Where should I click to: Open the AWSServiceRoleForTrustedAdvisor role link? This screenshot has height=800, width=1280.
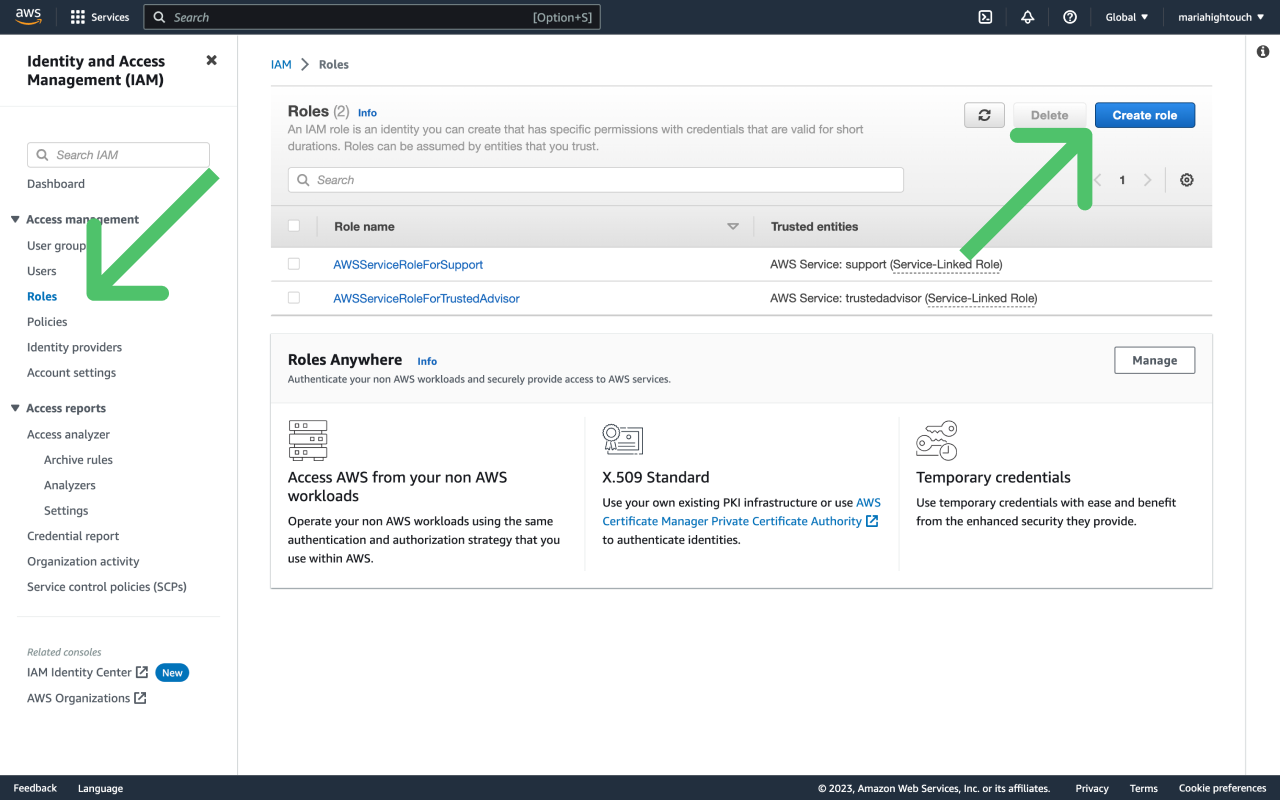pyautogui.click(x=427, y=299)
